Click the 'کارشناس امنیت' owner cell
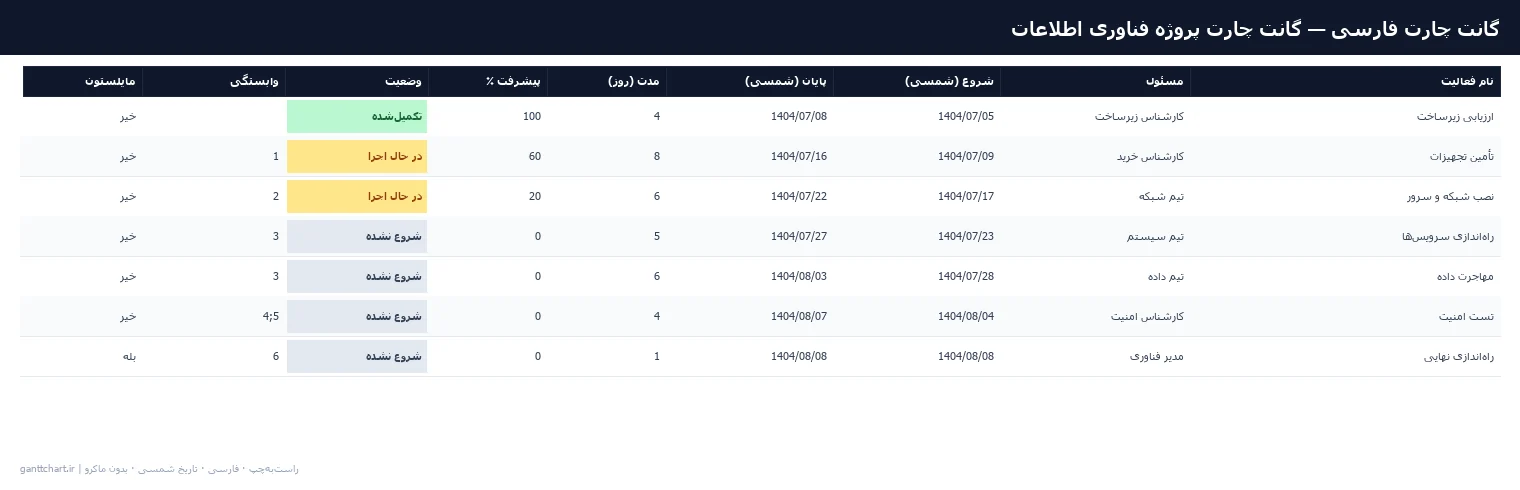Screen dimensions: 1520x490 point(1095,317)
